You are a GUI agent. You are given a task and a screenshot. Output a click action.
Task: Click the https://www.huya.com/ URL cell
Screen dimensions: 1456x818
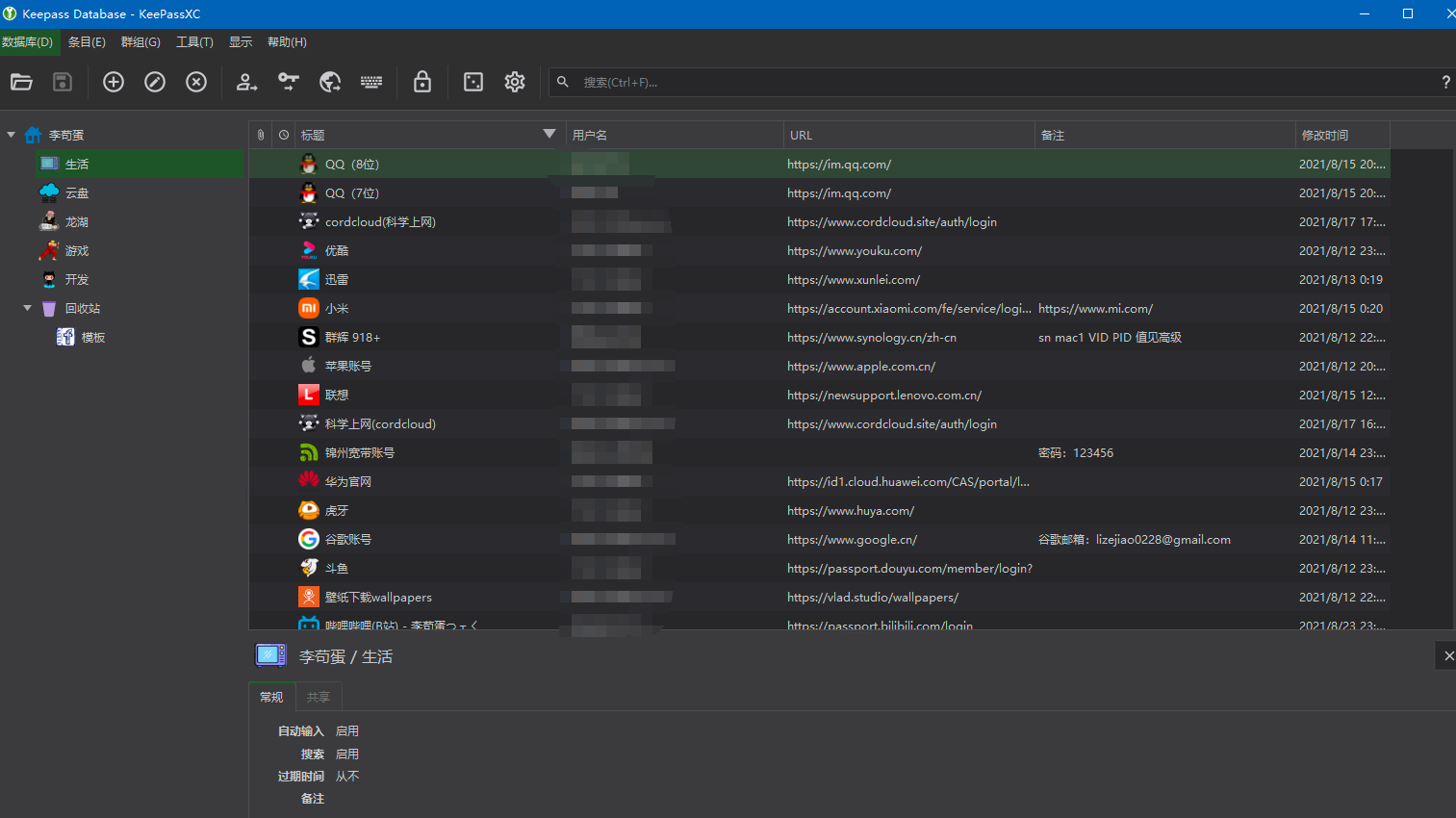pos(851,510)
